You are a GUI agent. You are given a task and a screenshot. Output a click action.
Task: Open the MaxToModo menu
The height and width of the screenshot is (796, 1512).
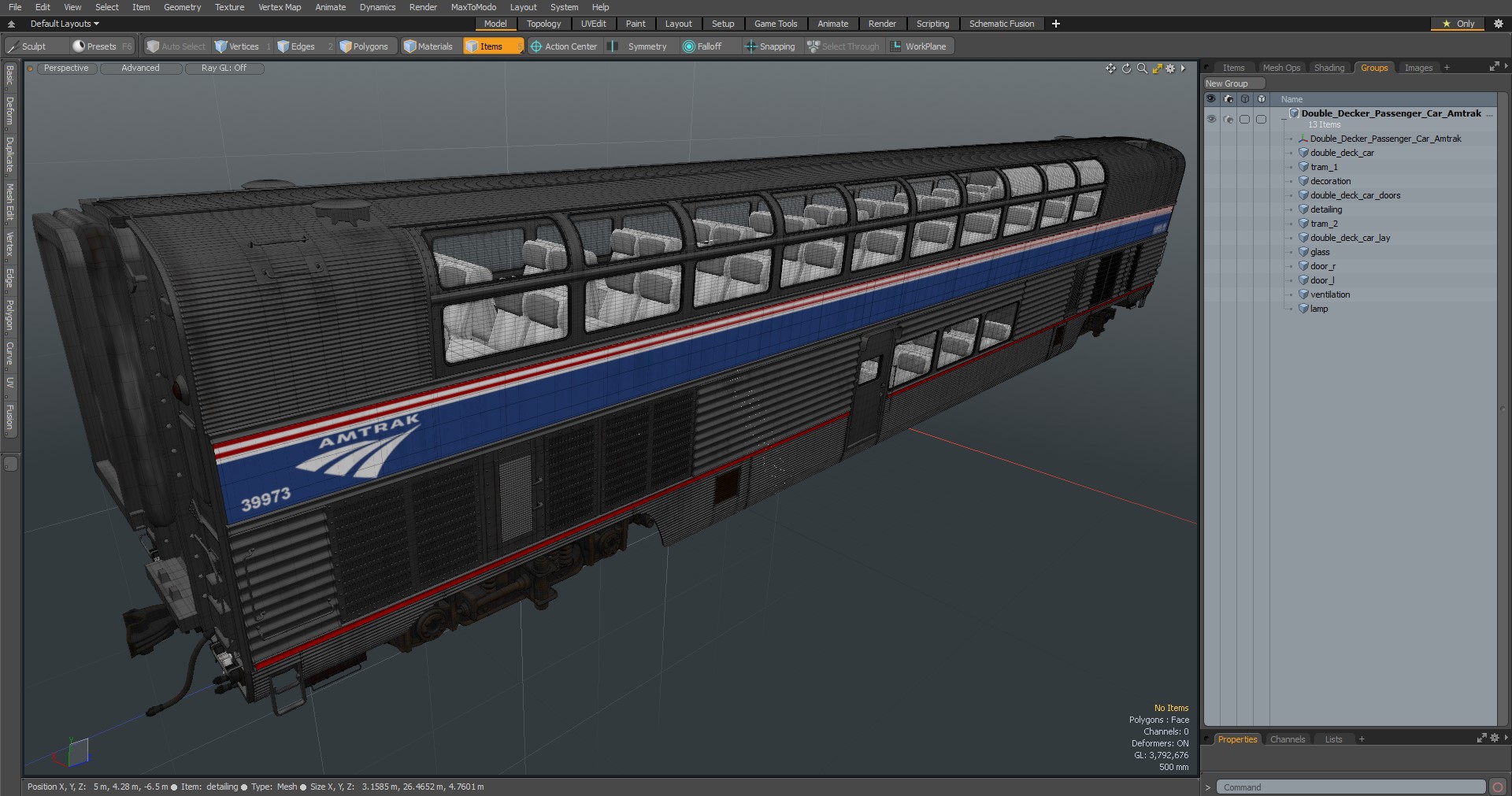pyautogui.click(x=473, y=7)
